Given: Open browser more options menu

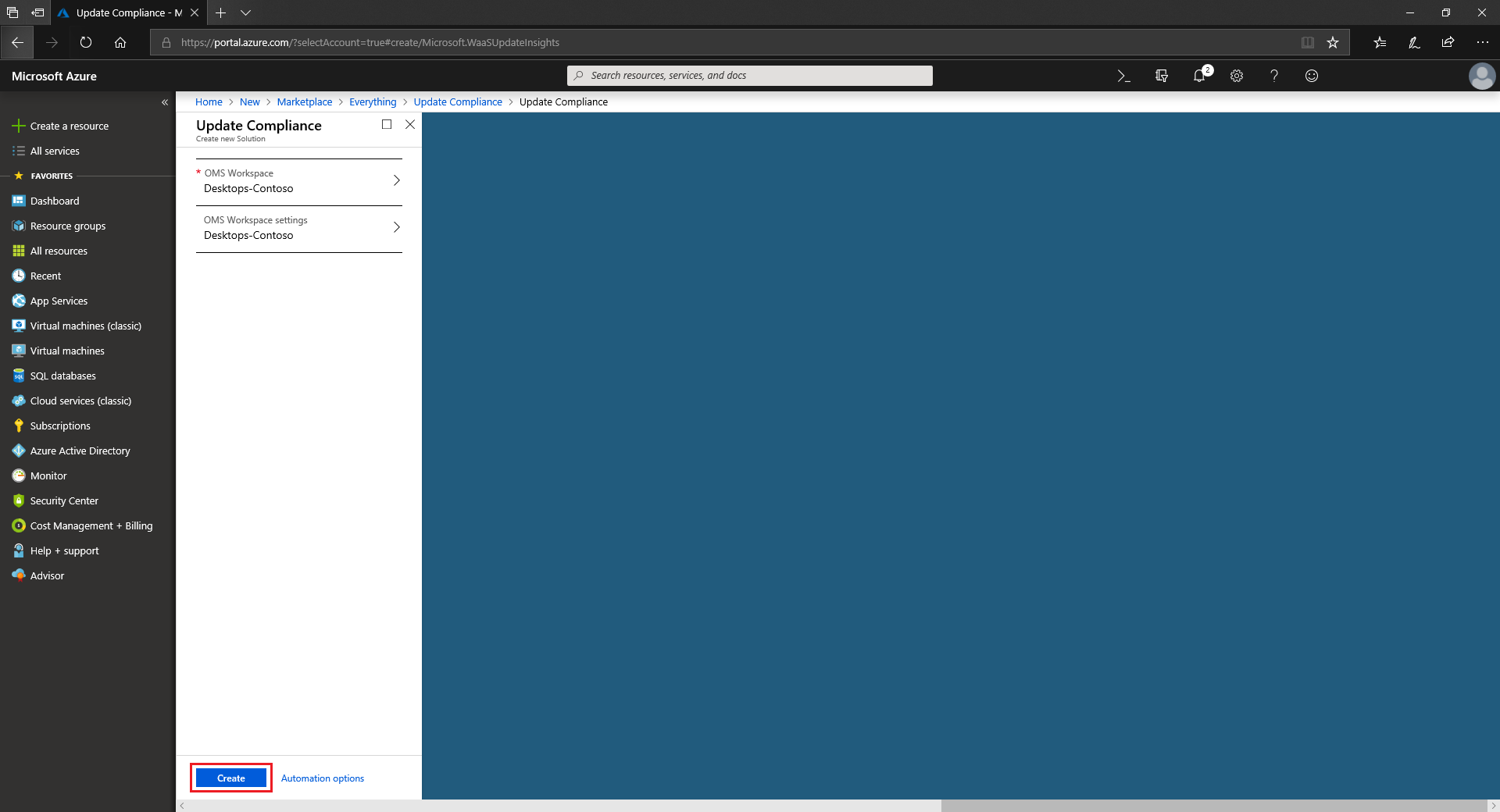Looking at the screenshot, I should 1482,42.
